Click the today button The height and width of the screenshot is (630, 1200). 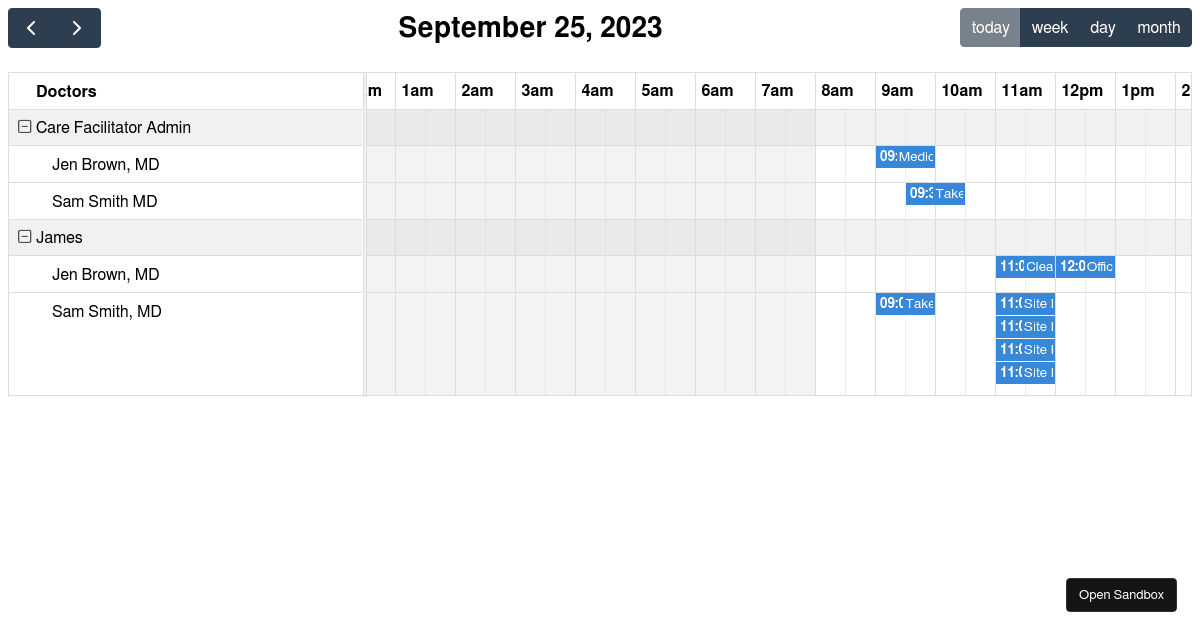click(989, 27)
